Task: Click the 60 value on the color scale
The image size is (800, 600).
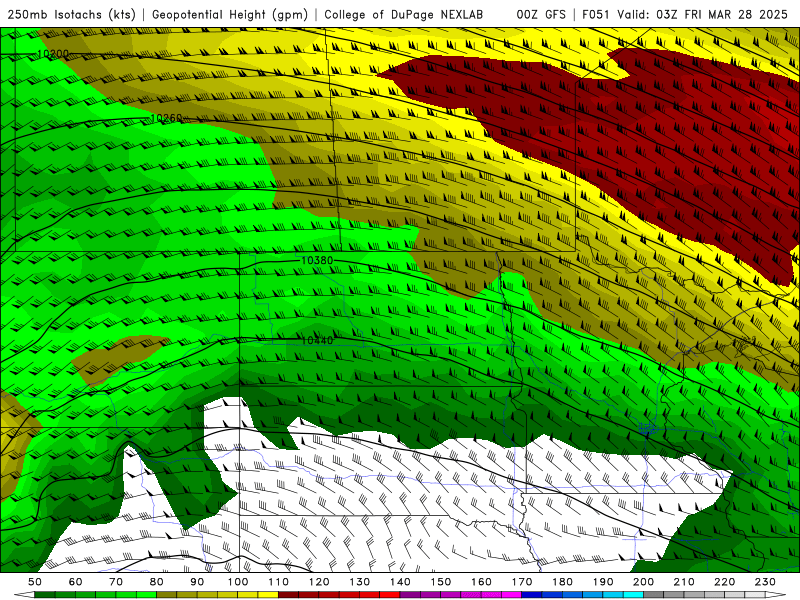Action: click(76, 582)
